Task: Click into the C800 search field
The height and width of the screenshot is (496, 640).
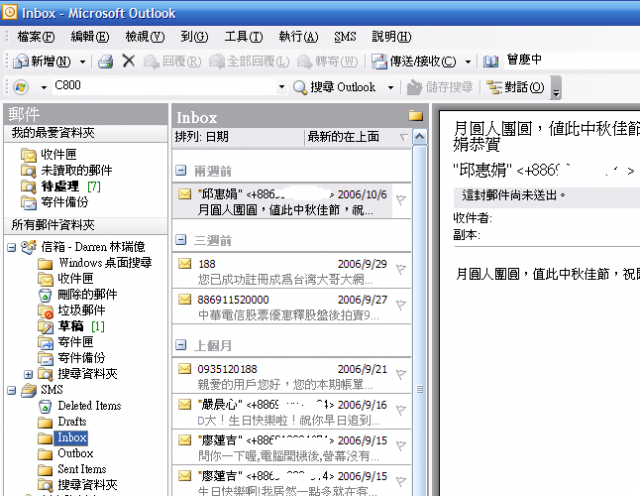Action: pyautogui.click(x=164, y=86)
